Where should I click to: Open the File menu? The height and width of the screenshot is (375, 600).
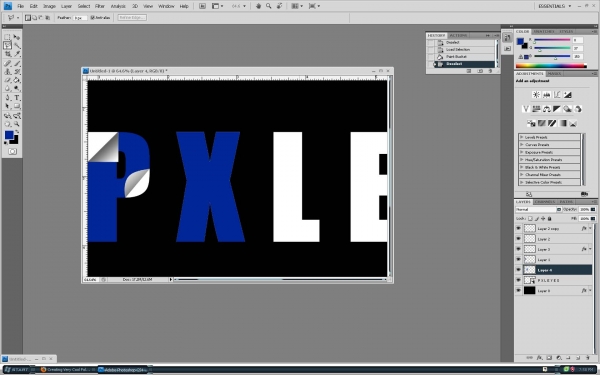pyautogui.click(x=21, y=6)
